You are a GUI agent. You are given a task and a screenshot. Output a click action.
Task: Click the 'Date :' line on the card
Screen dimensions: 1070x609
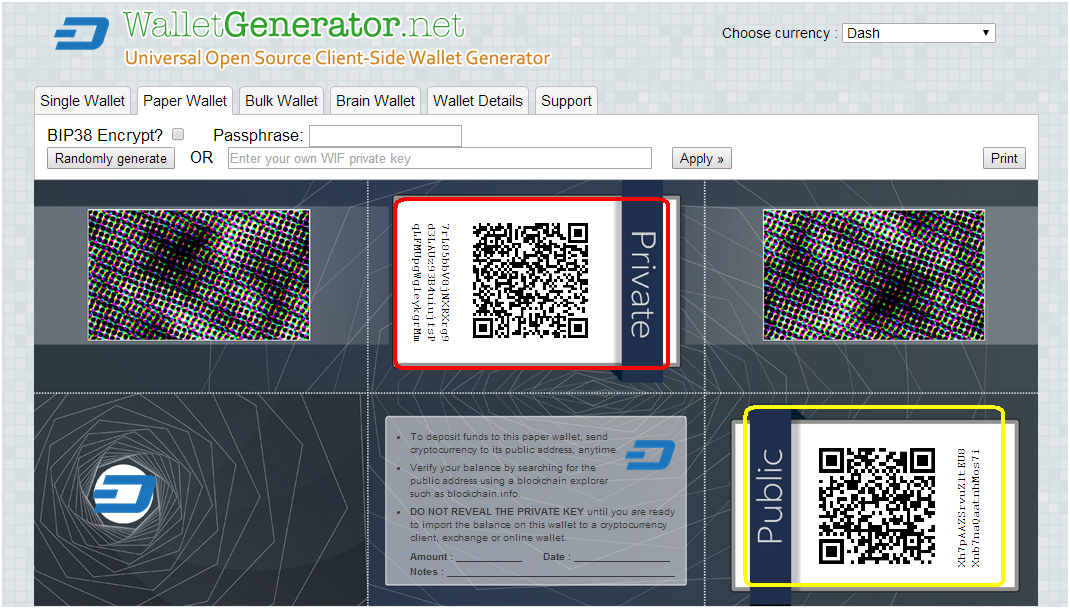[x=607, y=557]
